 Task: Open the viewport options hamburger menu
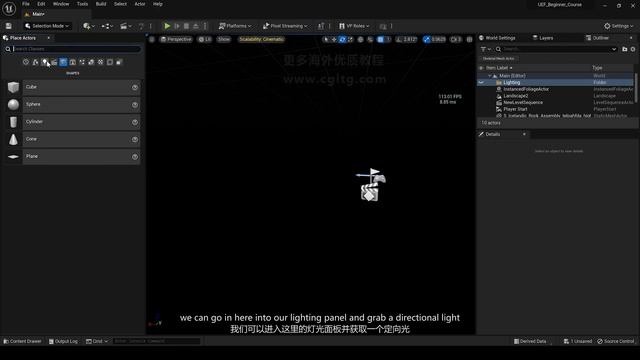[152, 39]
